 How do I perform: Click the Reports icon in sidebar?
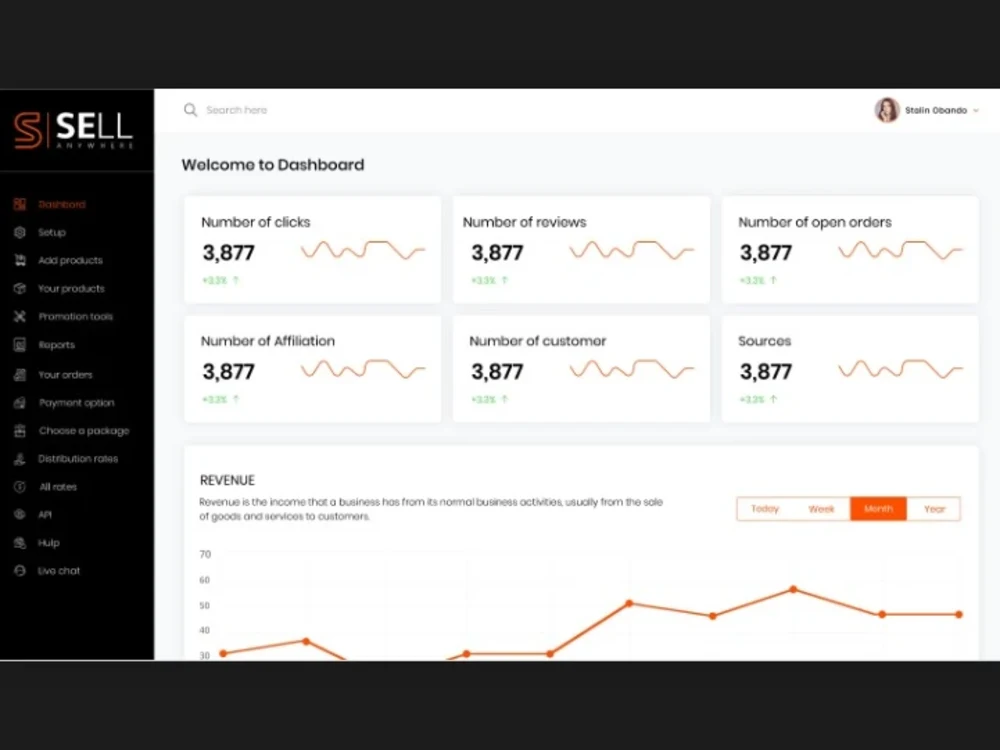(x=20, y=344)
